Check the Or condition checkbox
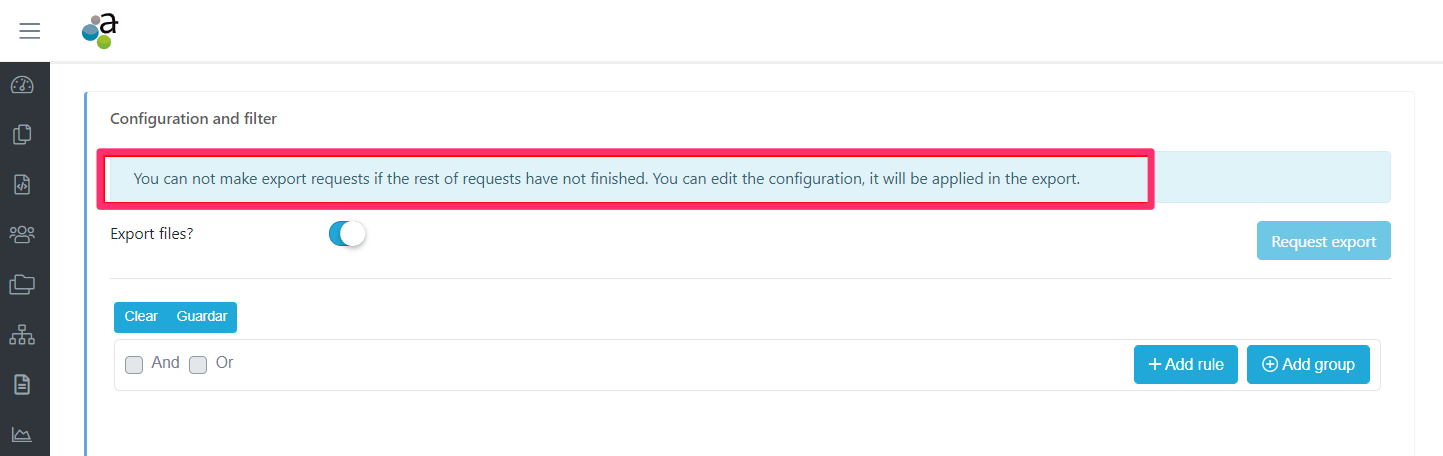Image resolution: width=1443 pixels, height=456 pixels. (x=198, y=365)
